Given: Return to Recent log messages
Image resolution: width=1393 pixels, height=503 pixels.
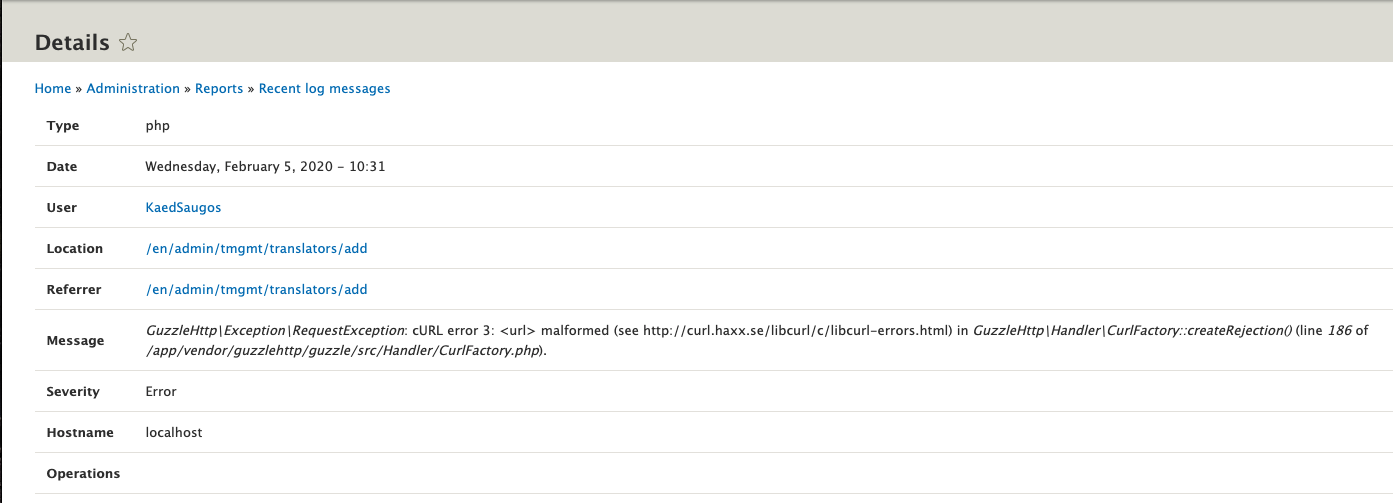Looking at the screenshot, I should pos(324,89).
